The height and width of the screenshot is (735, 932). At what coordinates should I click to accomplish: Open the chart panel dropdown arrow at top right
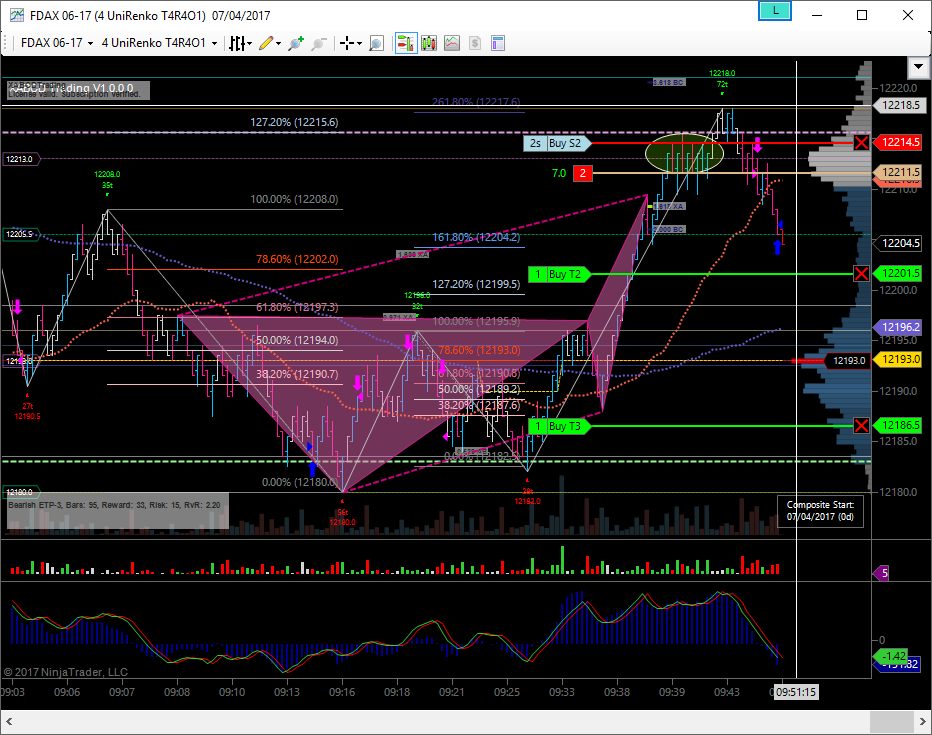coord(918,67)
